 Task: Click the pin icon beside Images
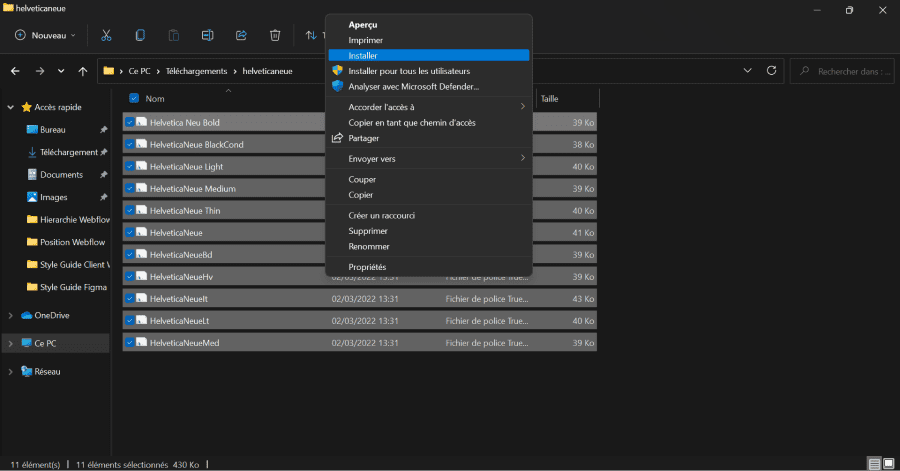pos(104,197)
